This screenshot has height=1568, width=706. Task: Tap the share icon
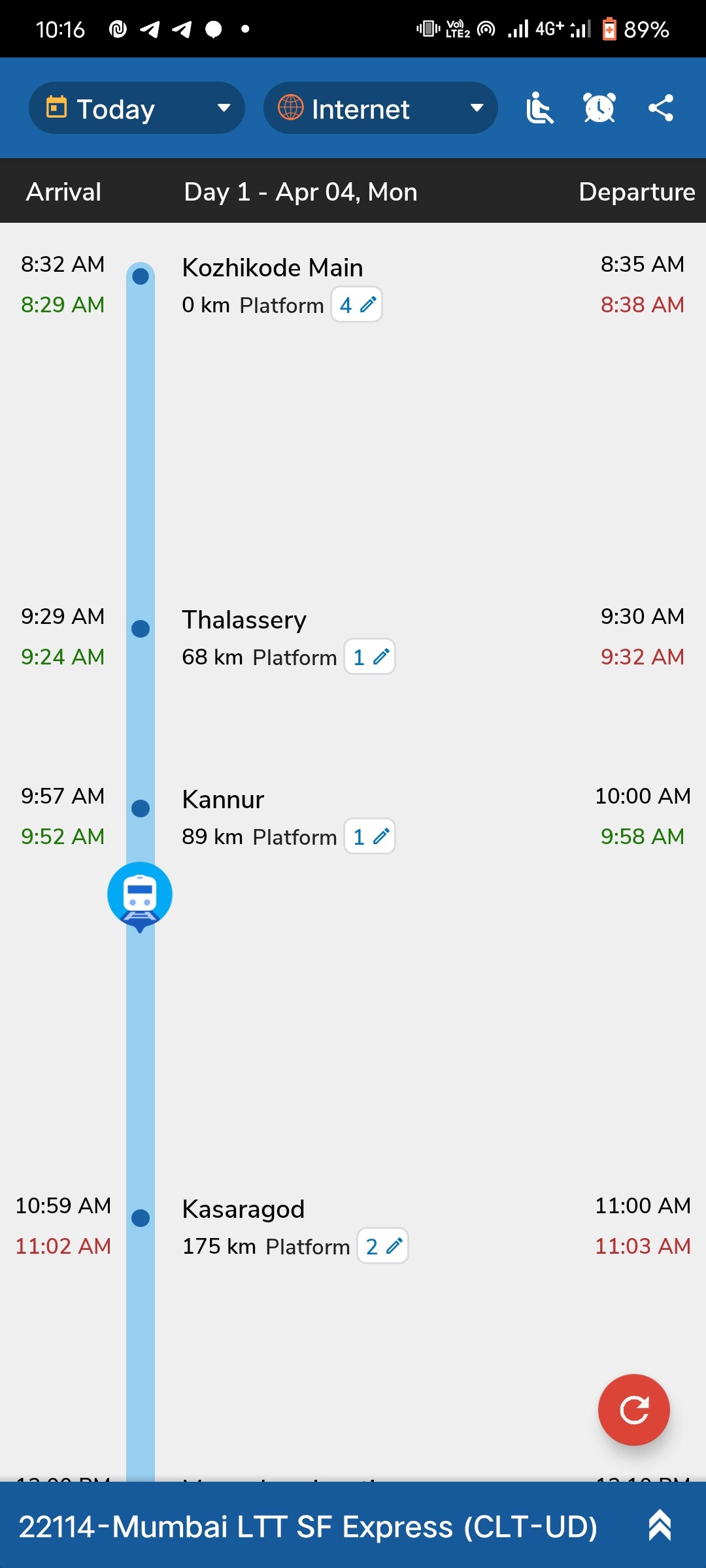pos(660,108)
